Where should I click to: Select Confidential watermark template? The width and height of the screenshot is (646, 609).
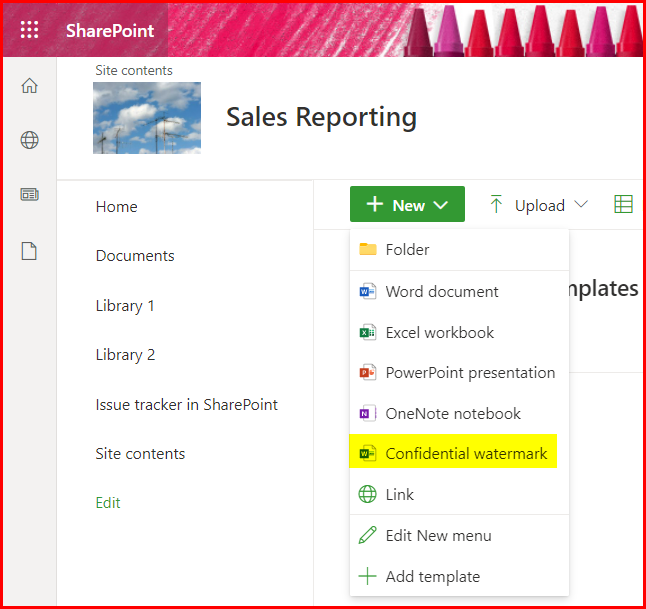466,454
